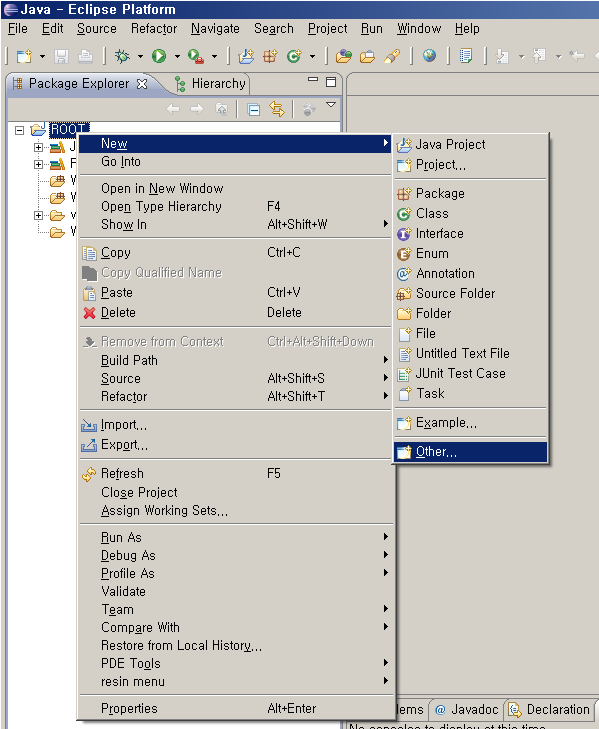Open the File menu
This screenshot has width=599, height=729.
pyautogui.click(x=18, y=29)
